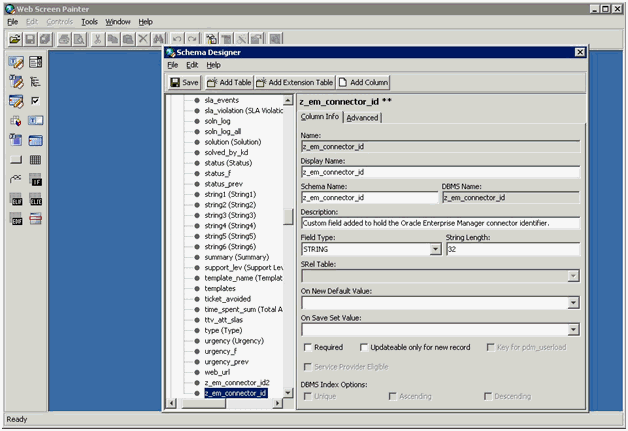Select the curved link control in the palette
Screen dimensions: 628x431
tap(16, 179)
